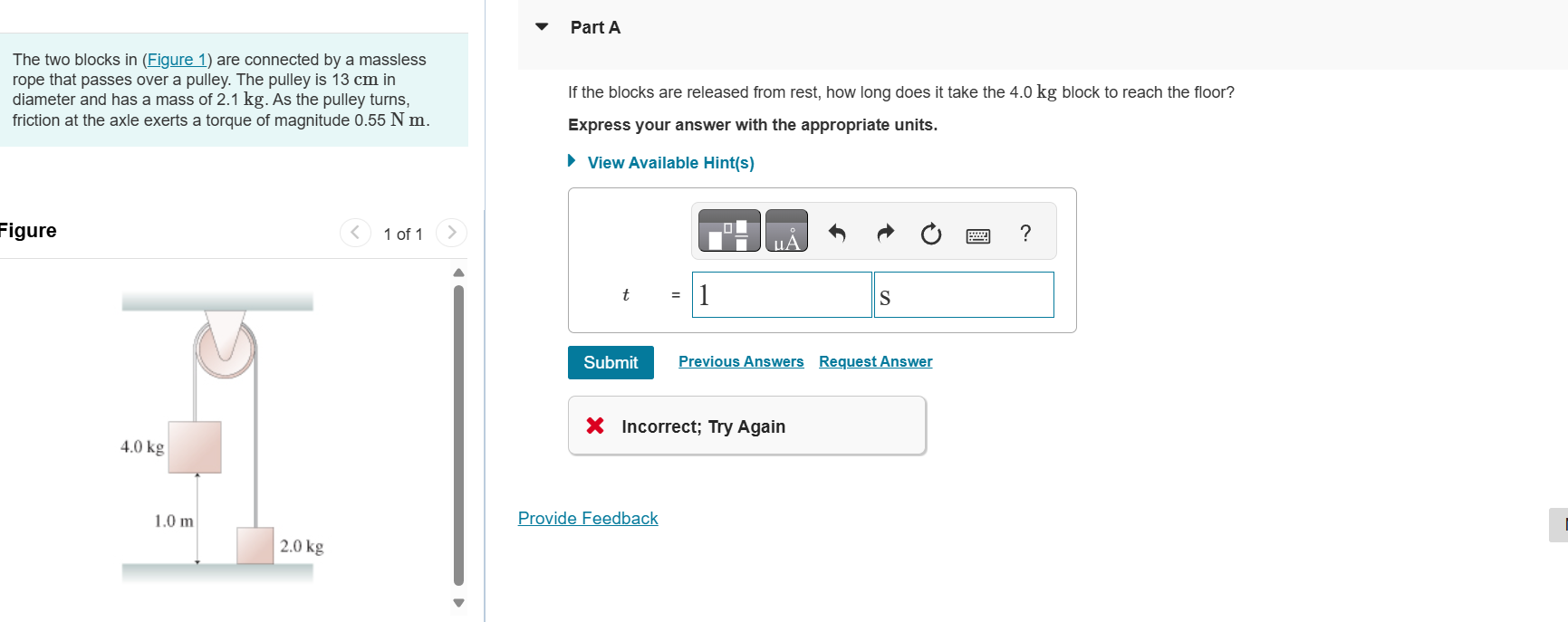Click the Figure 1 link in problem text
The image size is (1568, 622).
pos(176,60)
